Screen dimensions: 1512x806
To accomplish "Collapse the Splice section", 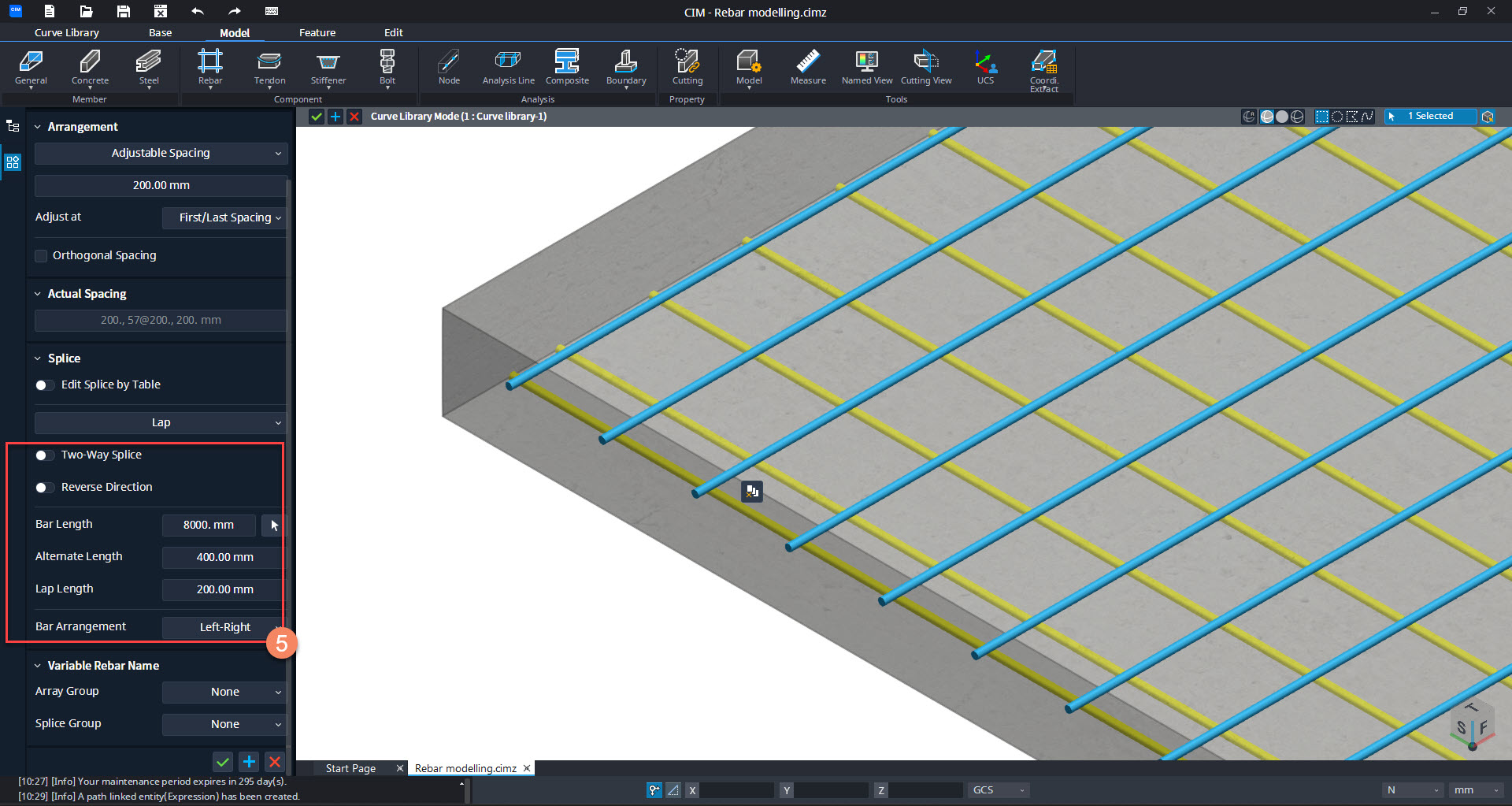I will click(37, 358).
